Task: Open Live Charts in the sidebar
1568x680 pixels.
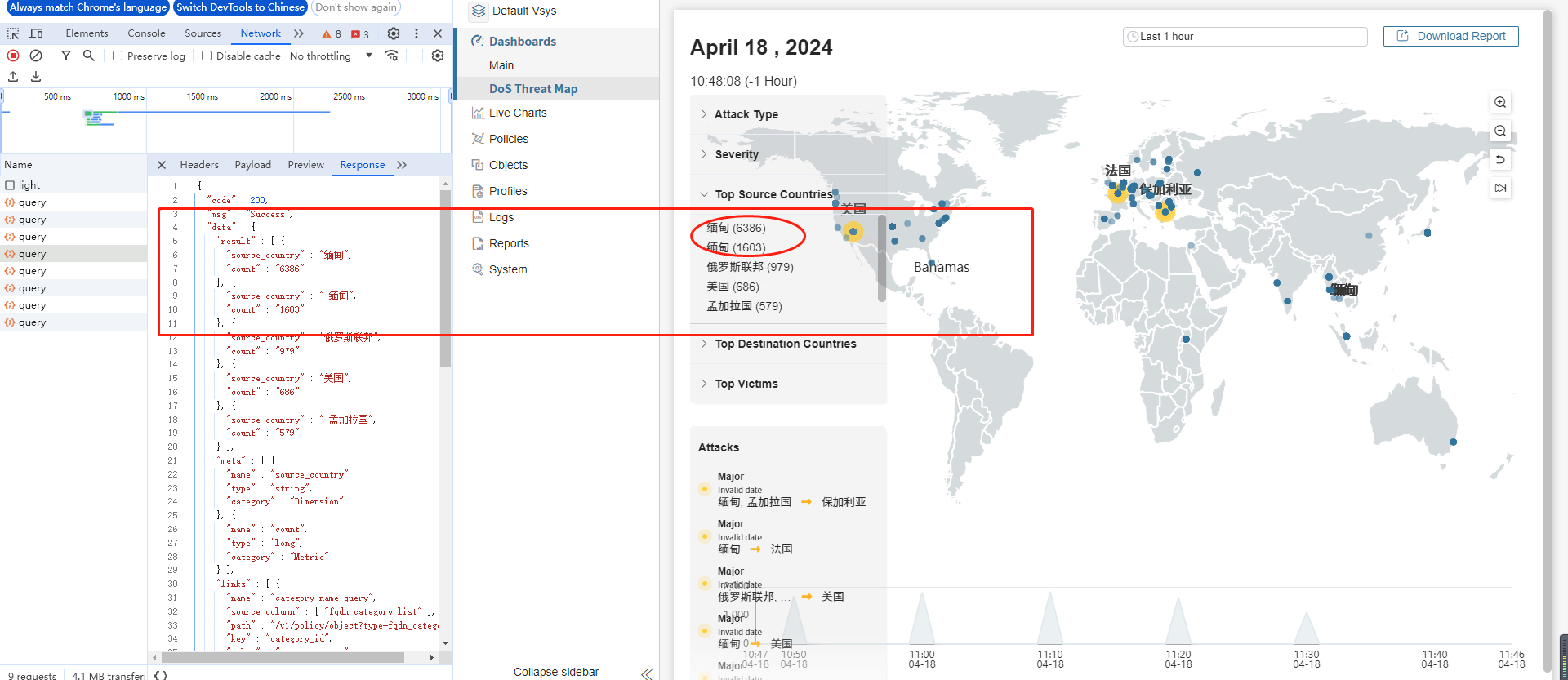Action: click(518, 113)
